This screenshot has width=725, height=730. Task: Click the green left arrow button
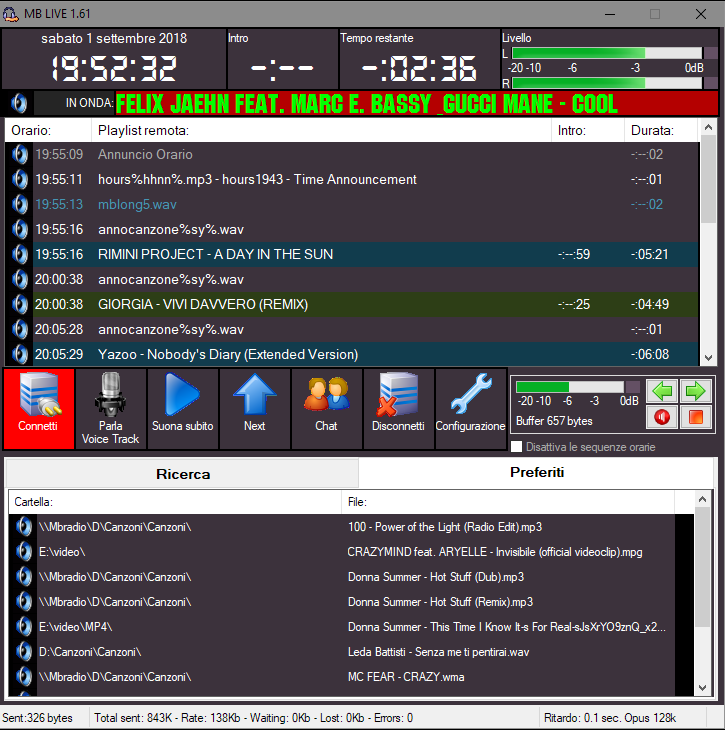[x=662, y=391]
